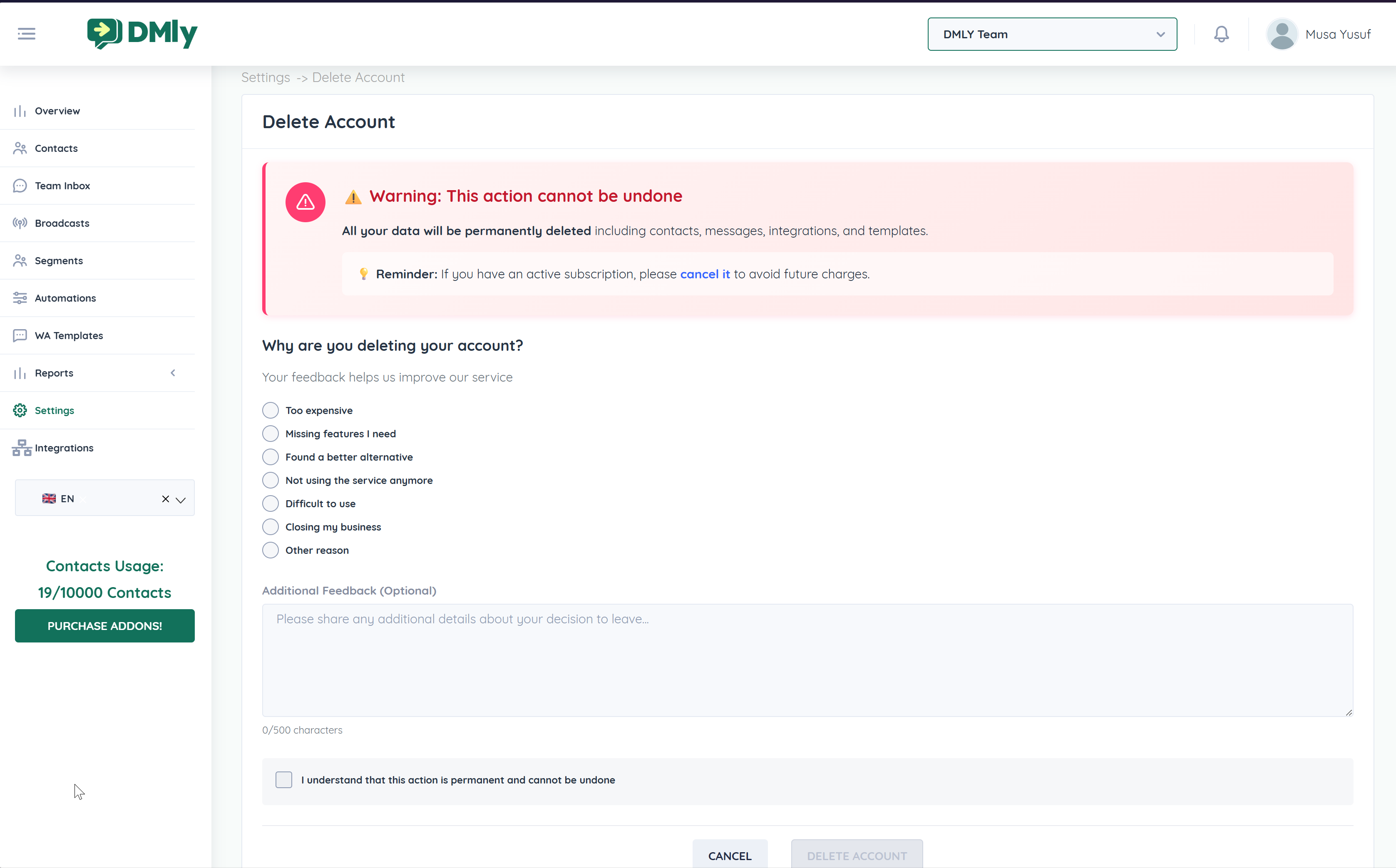Click the DMly logo

(x=142, y=33)
